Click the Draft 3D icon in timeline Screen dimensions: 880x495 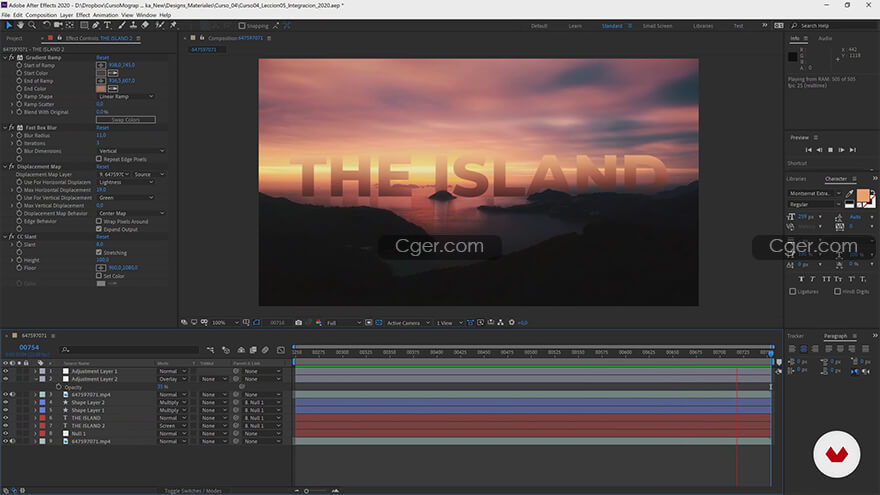(x=226, y=350)
